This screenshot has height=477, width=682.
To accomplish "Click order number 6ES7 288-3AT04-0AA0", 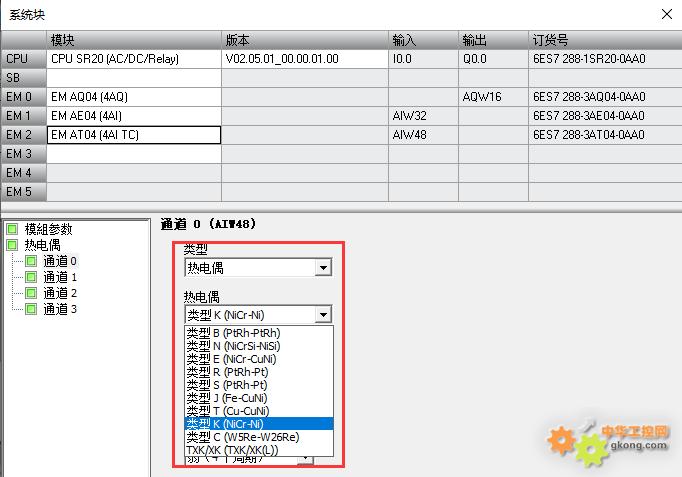I will tap(605, 135).
